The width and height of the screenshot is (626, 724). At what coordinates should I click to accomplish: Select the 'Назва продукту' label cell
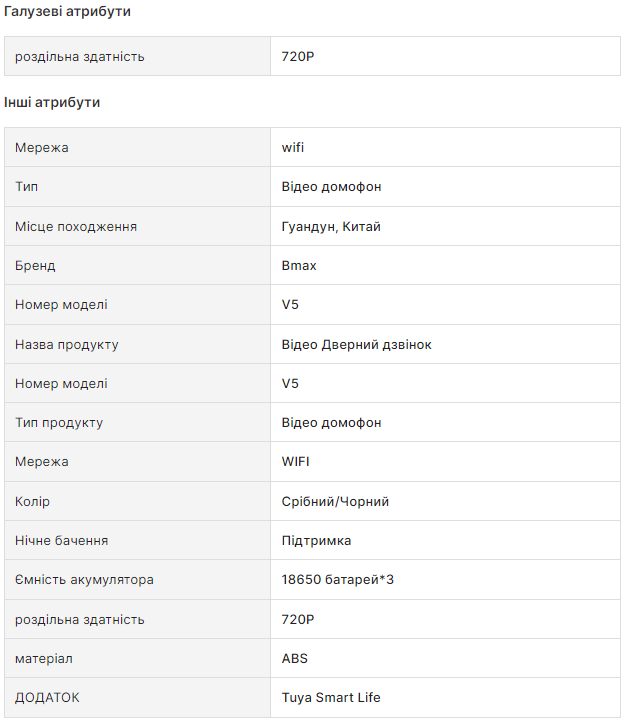point(67,345)
